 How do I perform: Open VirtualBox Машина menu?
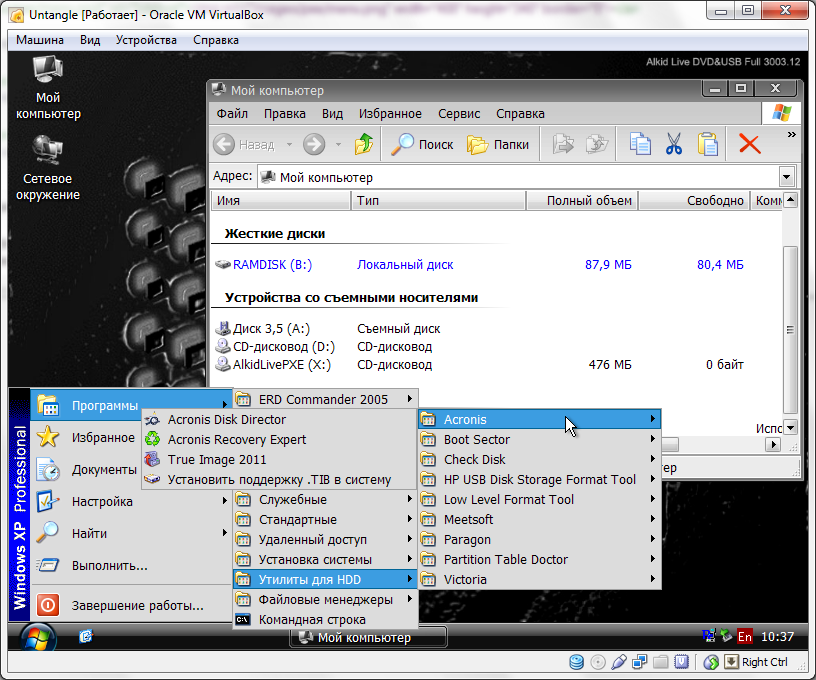pyautogui.click(x=40, y=40)
